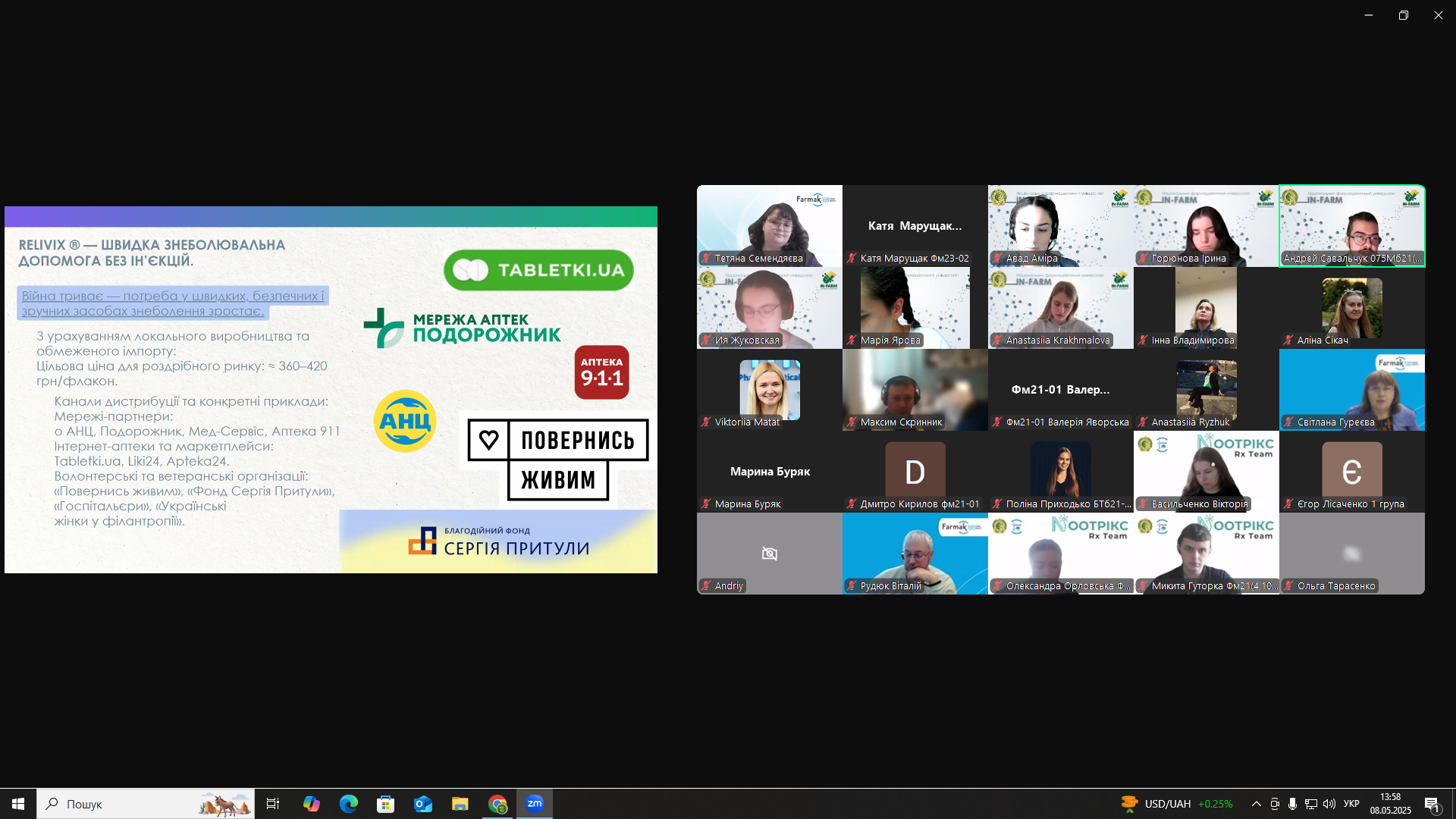Select Андрей Савальчук video tile

pyautogui.click(x=1352, y=226)
